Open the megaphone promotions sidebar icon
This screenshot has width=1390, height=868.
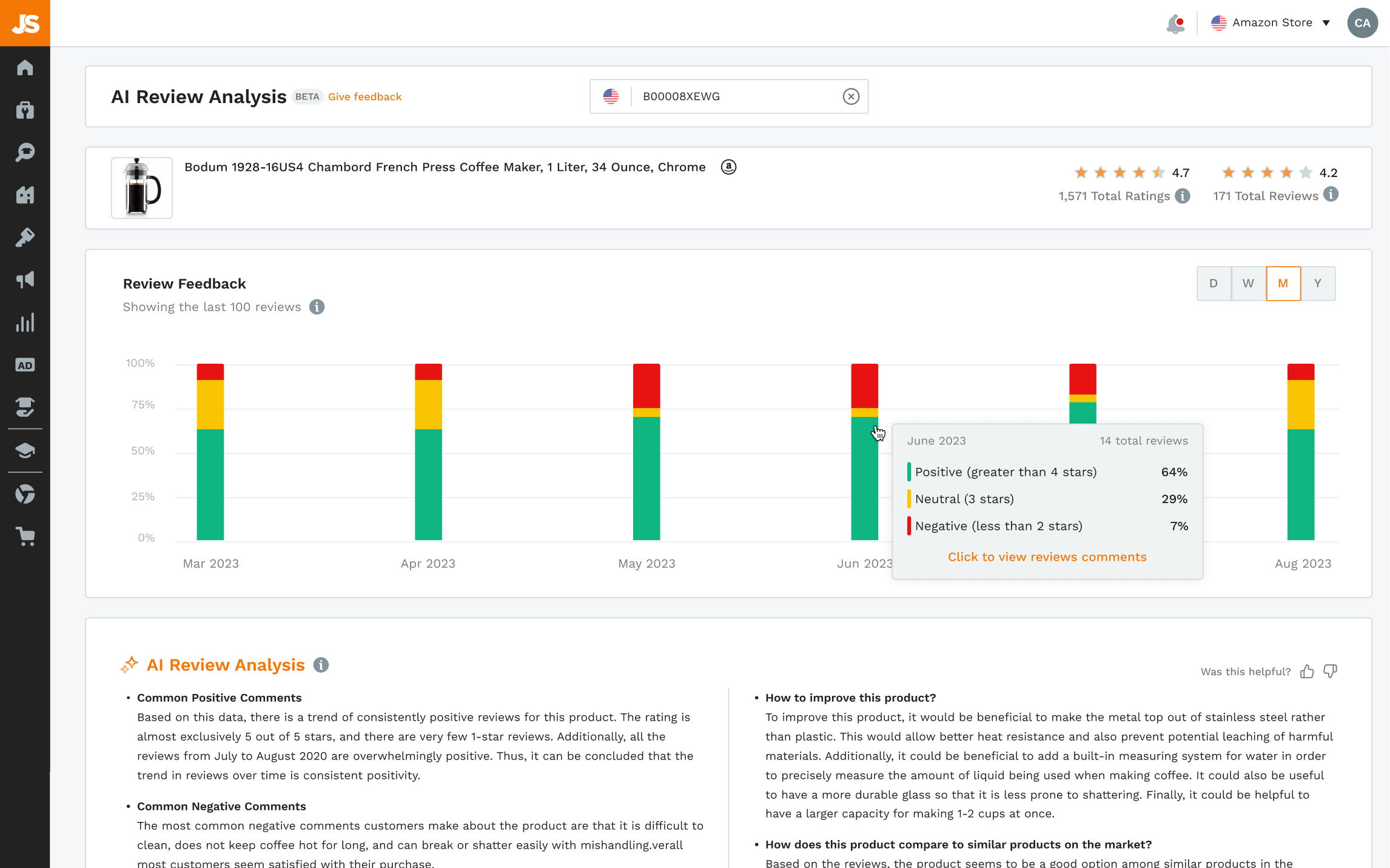(25, 279)
